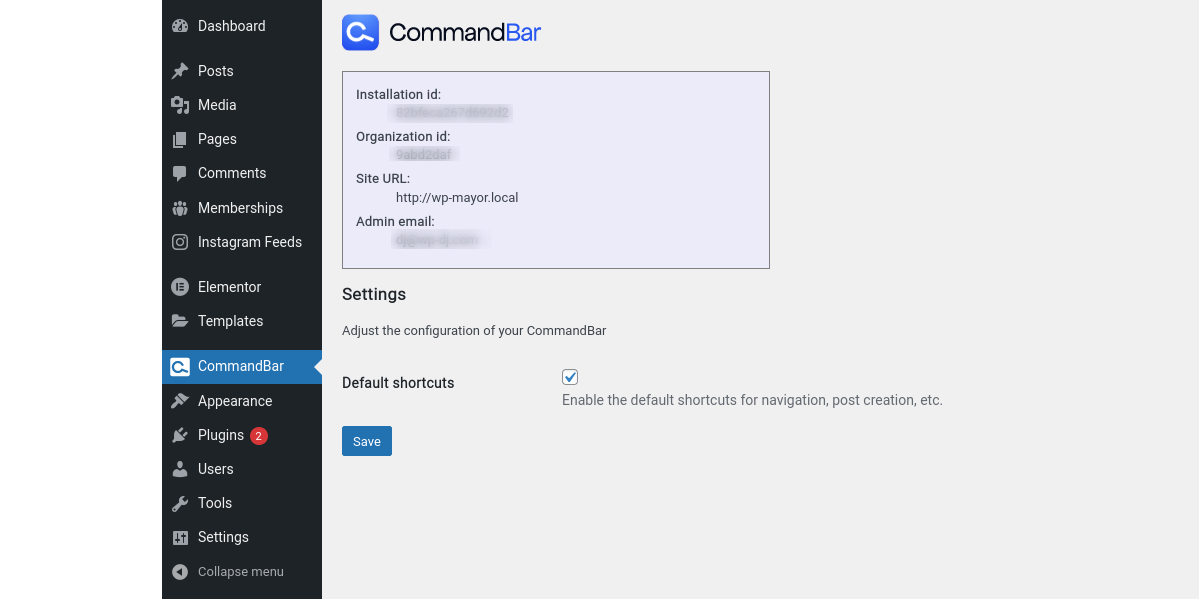
Task: Uncheck the Default shortcuts checkbox
Action: tap(570, 377)
